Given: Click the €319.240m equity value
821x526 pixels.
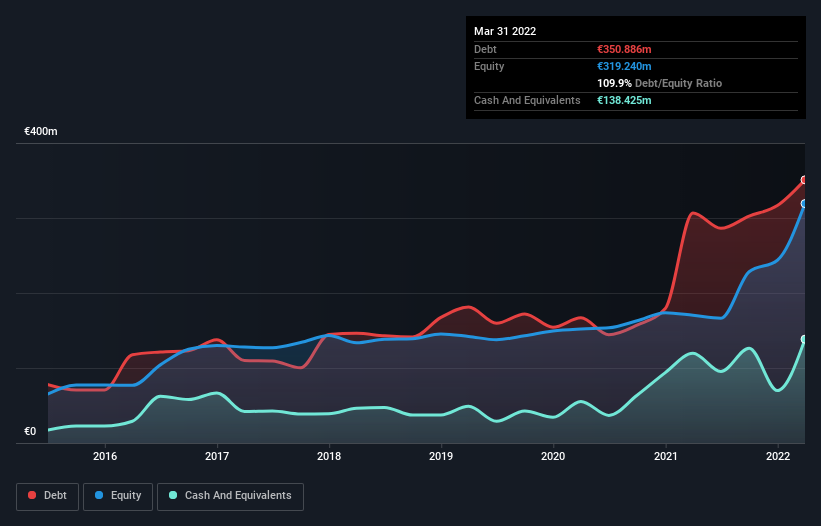Looking at the screenshot, I should [x=624, y=66].
